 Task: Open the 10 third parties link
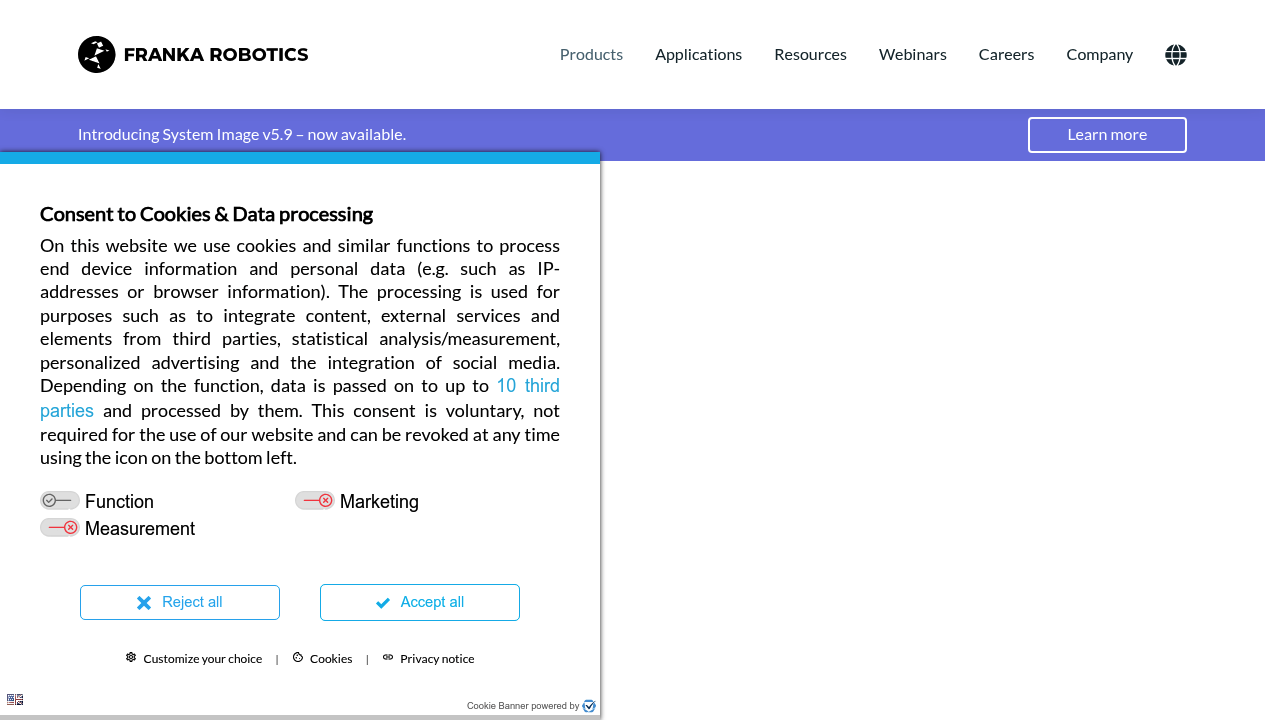(527, 387)
